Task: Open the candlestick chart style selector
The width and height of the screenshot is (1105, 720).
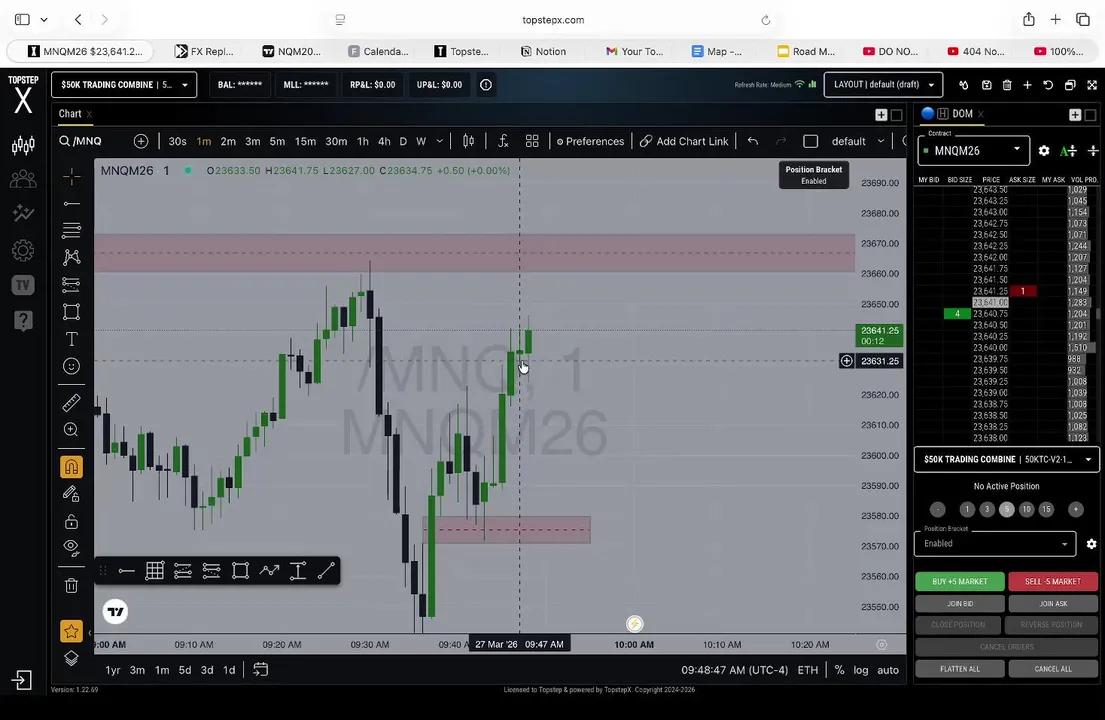Action: click(x=469, y=142)
